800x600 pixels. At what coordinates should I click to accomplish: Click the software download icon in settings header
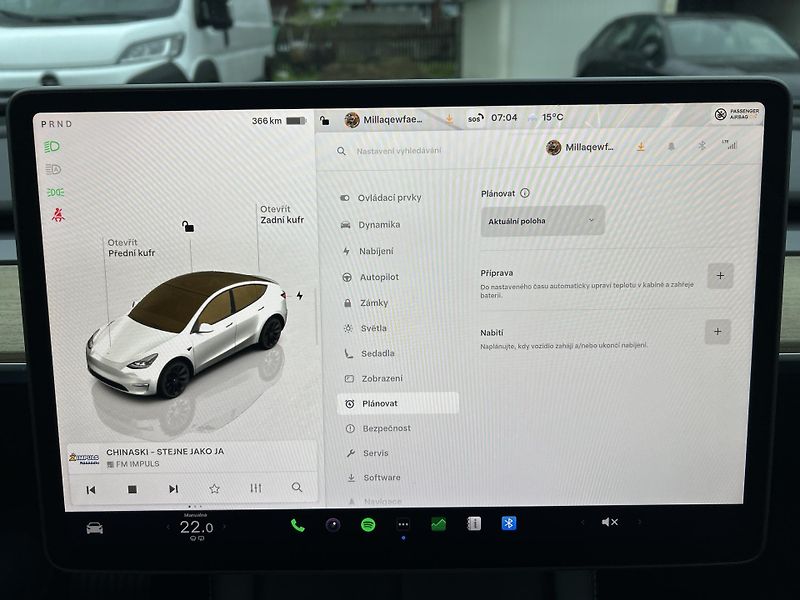tap(641, 147)
